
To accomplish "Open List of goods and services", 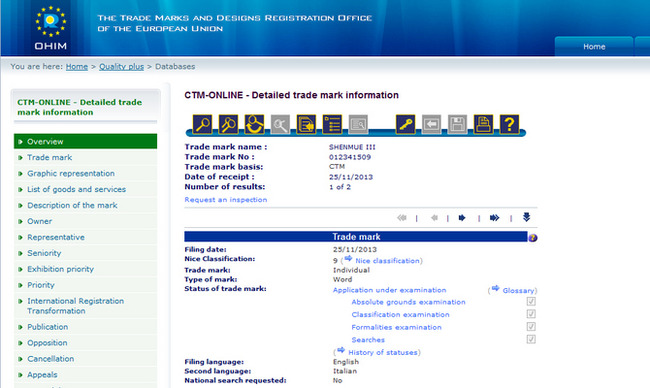I will (x=85, y=189).
